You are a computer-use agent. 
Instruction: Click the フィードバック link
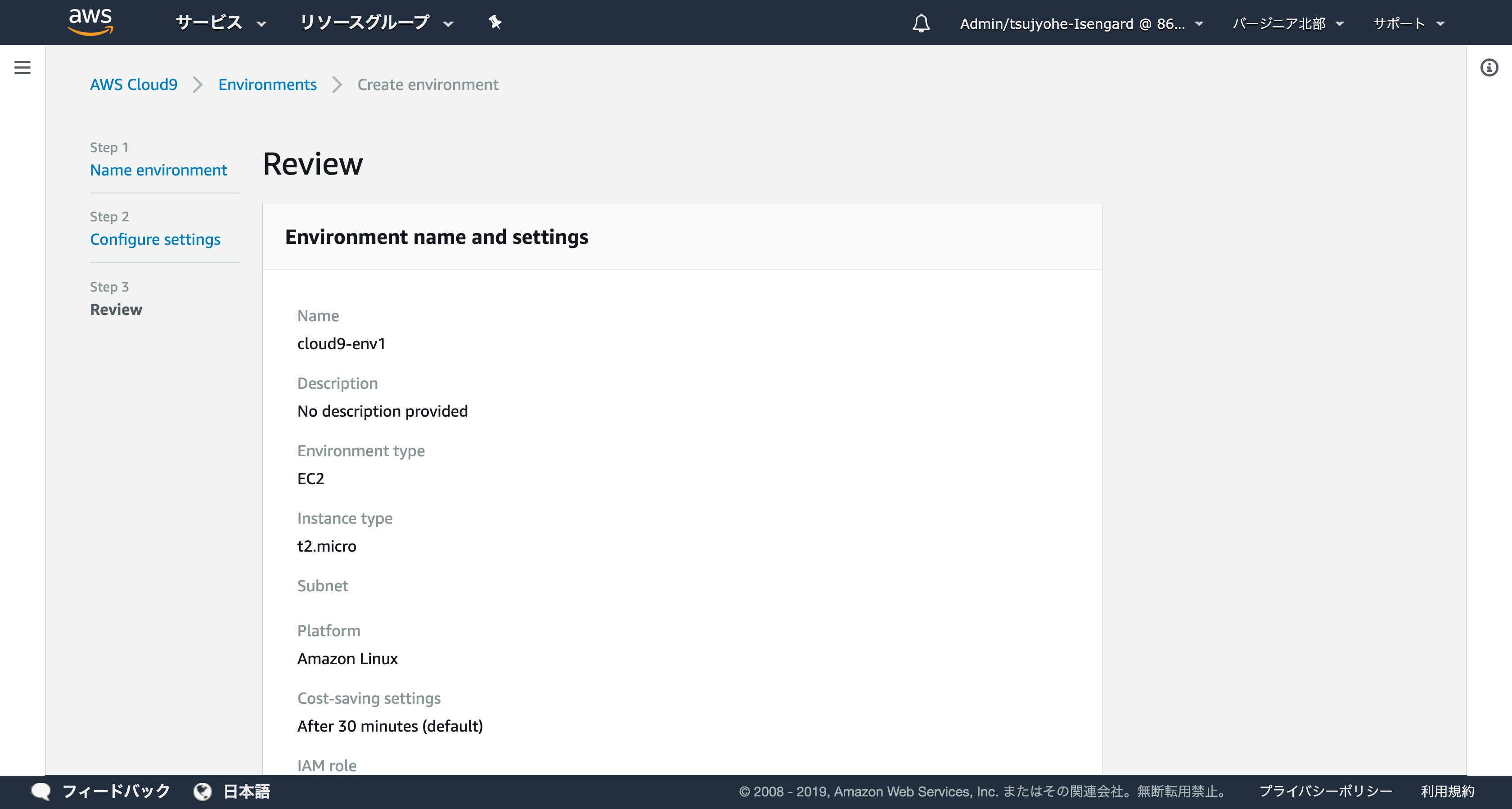click(x=116, y=791)
